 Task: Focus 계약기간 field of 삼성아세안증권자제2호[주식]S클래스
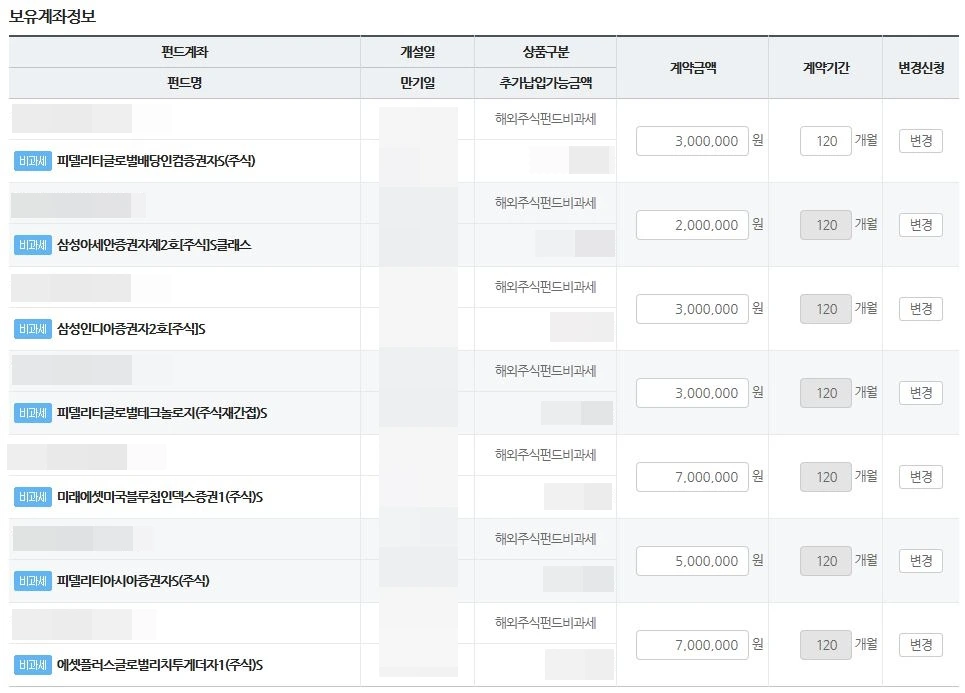tap(826, 225)
